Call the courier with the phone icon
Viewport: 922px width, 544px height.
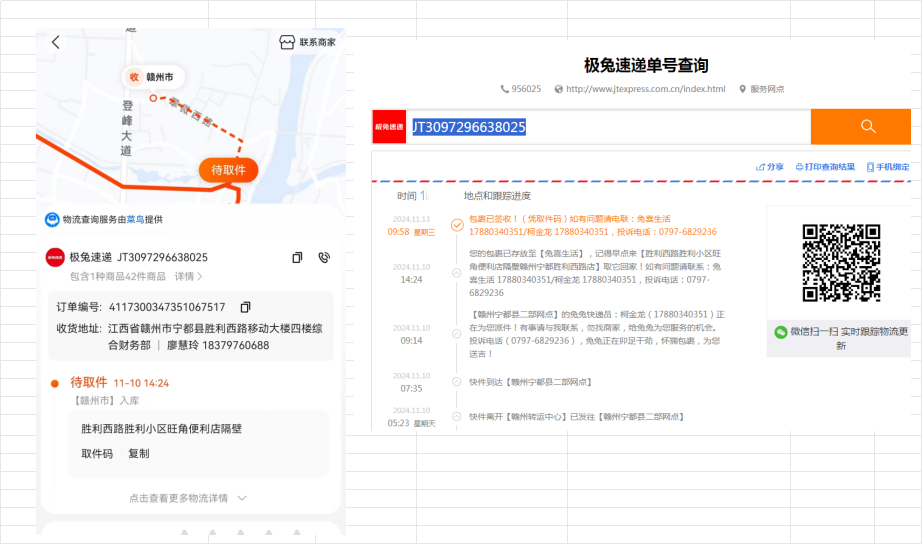(x=324, y=258)
